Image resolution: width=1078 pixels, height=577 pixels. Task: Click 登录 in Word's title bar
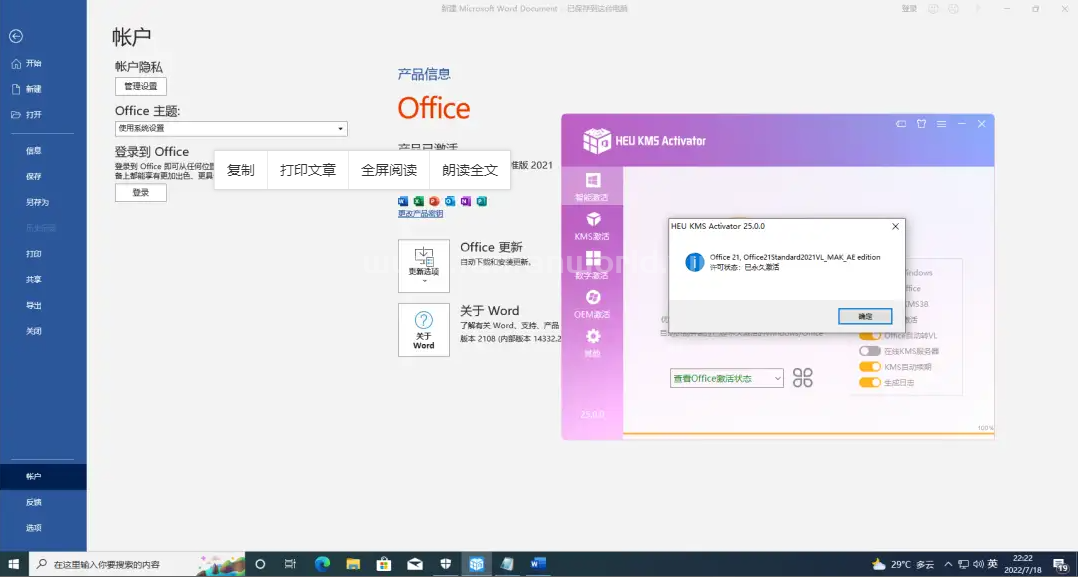909,9
